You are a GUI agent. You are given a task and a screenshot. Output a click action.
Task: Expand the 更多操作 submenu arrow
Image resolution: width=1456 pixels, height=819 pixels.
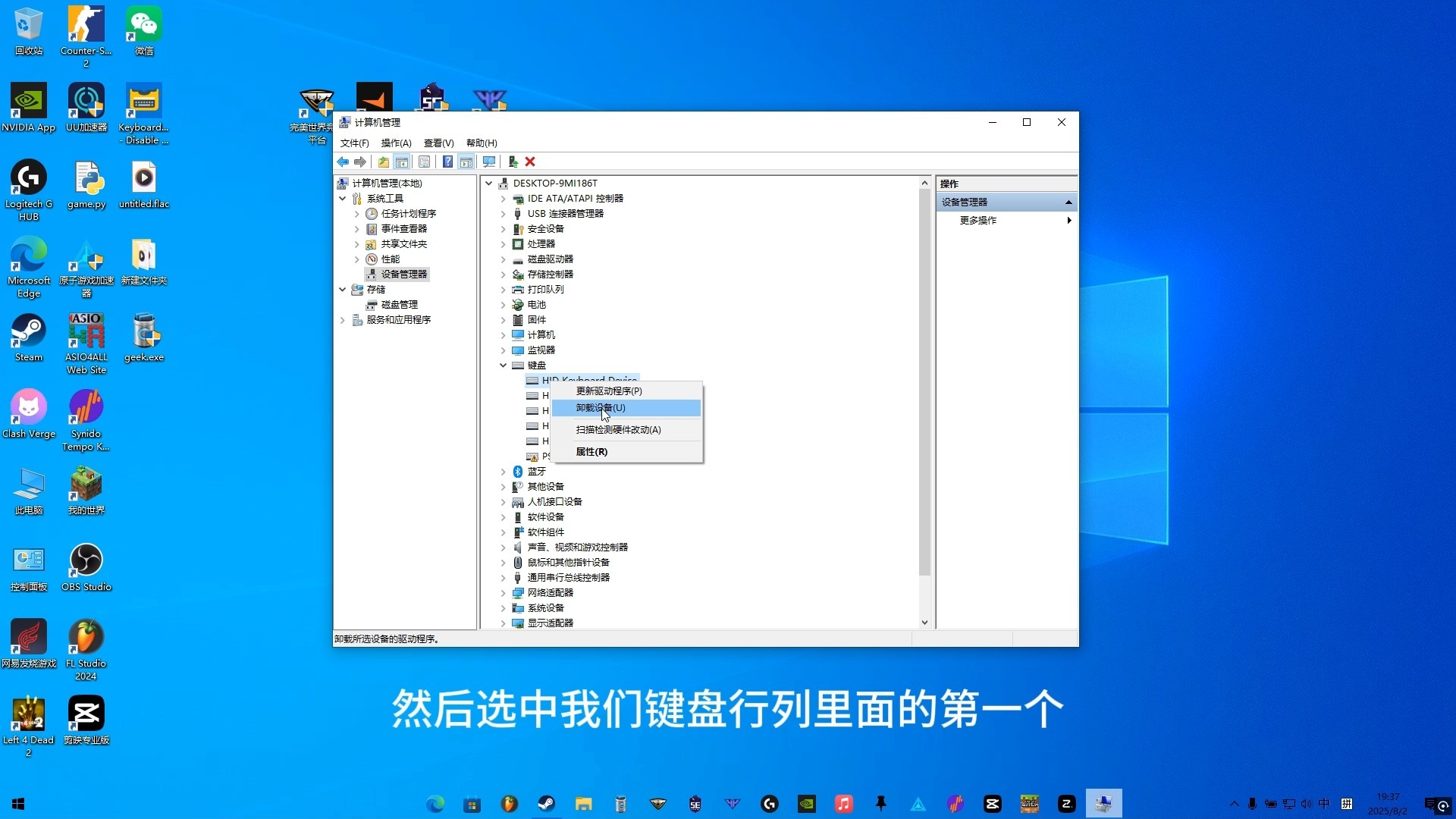pyautogui.click(x=1068, y=221)
